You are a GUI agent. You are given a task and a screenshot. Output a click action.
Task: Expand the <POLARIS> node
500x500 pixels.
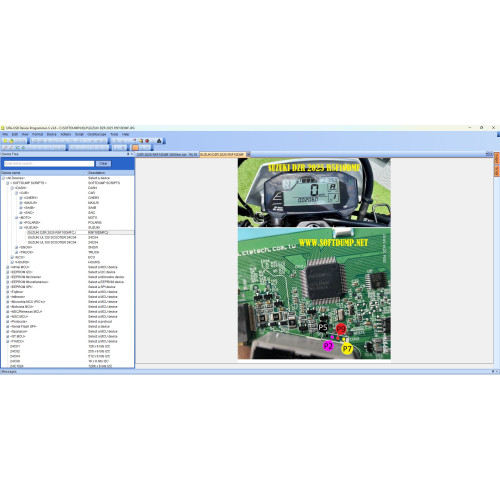tap(21, 222)
